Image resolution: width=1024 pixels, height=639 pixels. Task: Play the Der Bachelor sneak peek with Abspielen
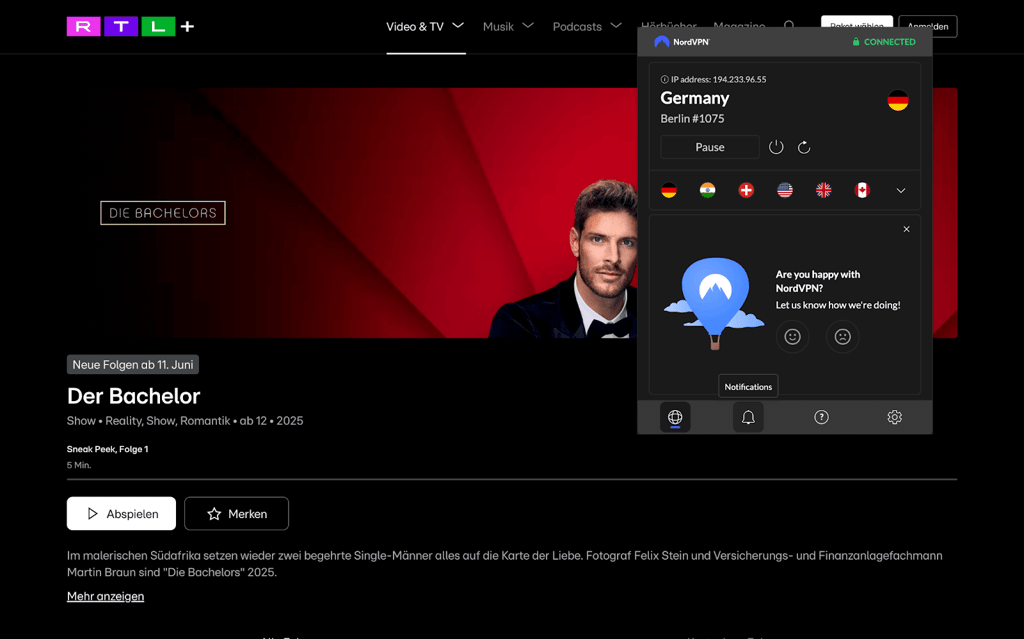click(x=121, y=514)
